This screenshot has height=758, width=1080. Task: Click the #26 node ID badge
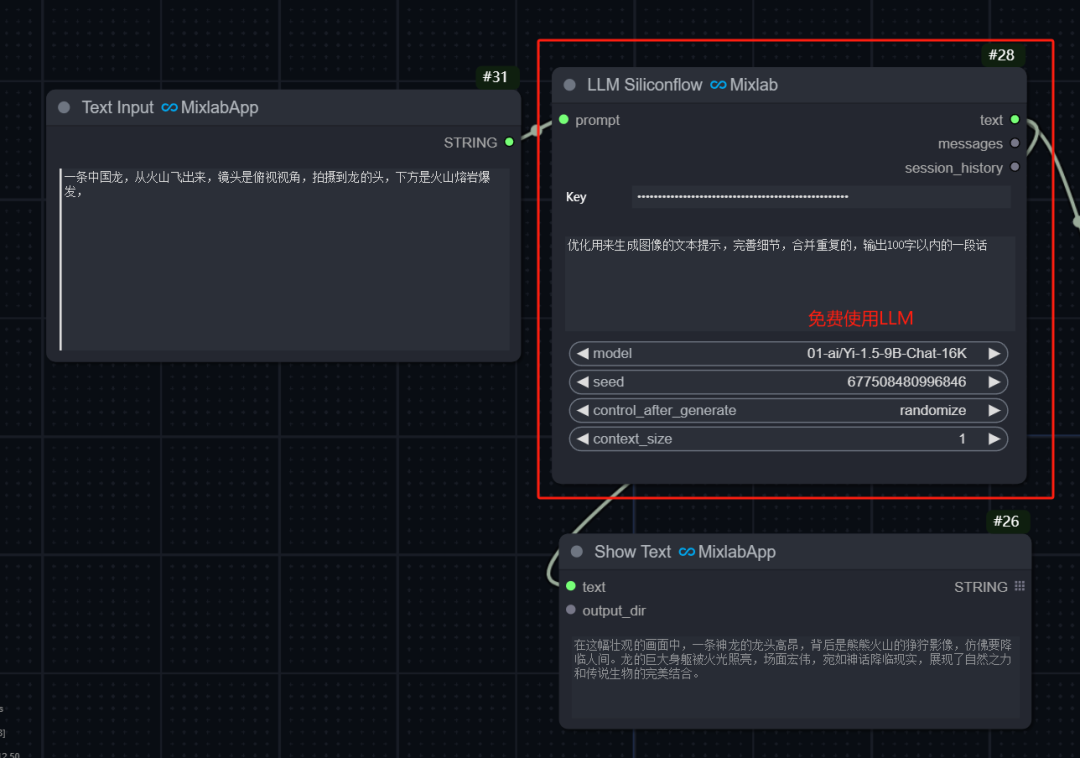pos(1006,521)
